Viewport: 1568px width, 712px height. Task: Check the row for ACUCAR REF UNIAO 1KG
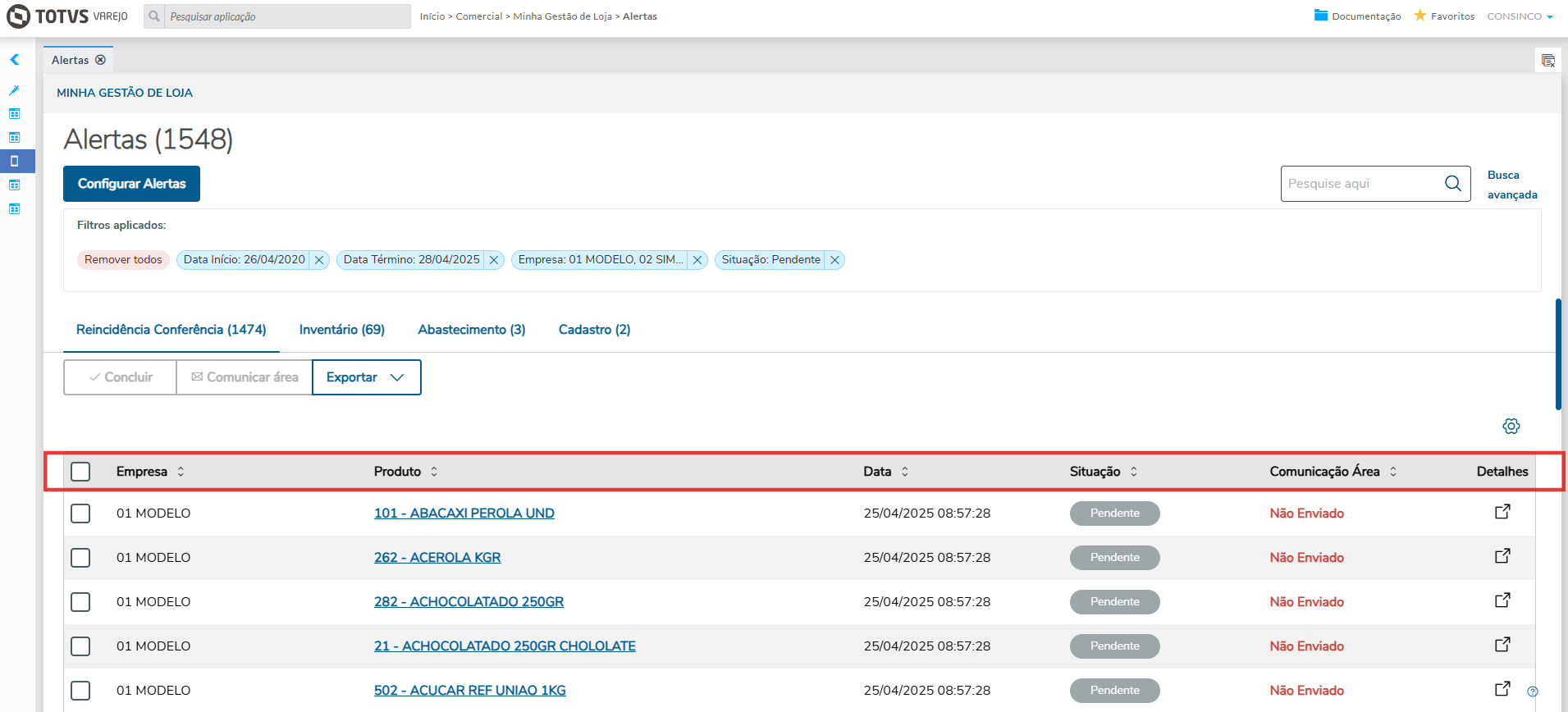[x=80, y=691]
